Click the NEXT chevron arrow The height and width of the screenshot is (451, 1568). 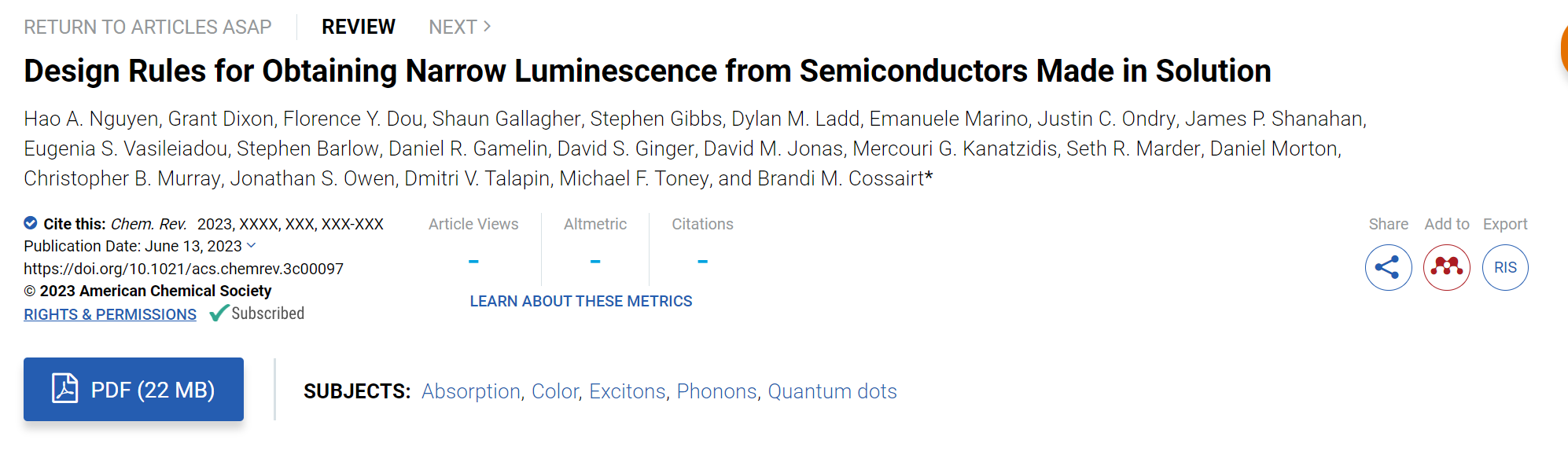(487, 27)
